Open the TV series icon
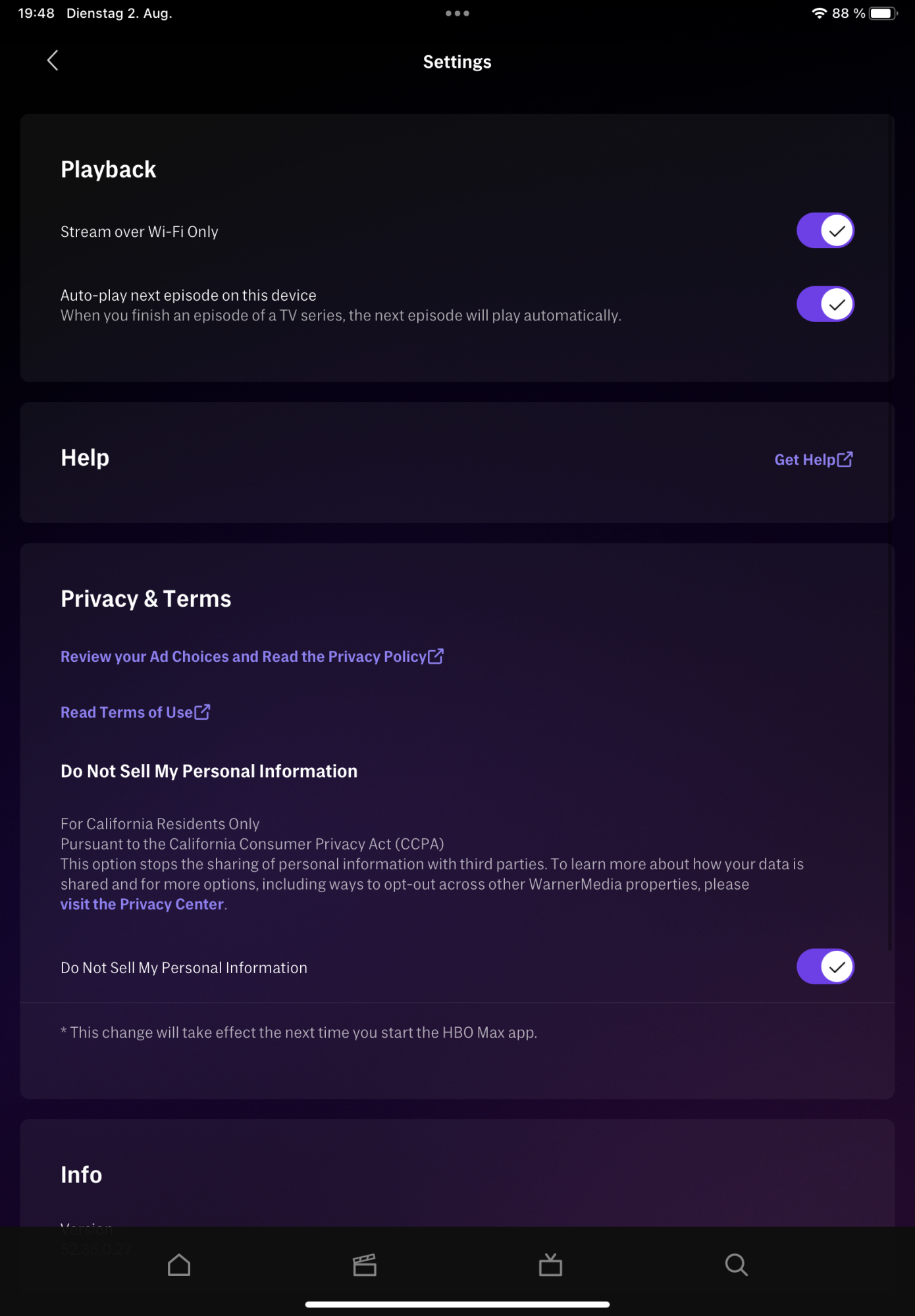Screen dimensions: 915x1316 (x=550, y=1265)
